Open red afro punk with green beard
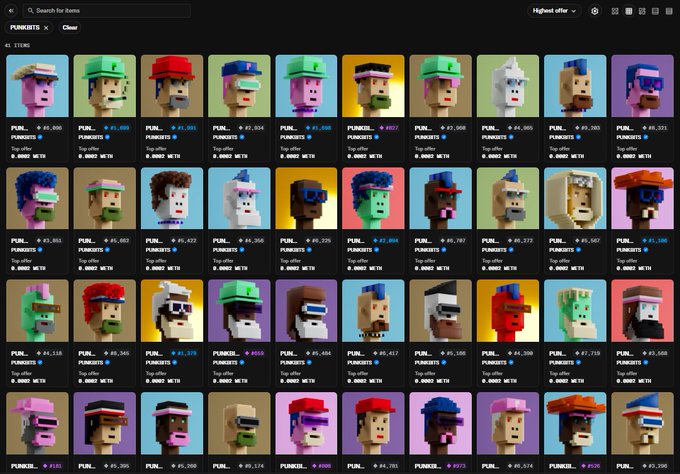Viewport: 680px width, 474px height. click(x=105, y=311)
